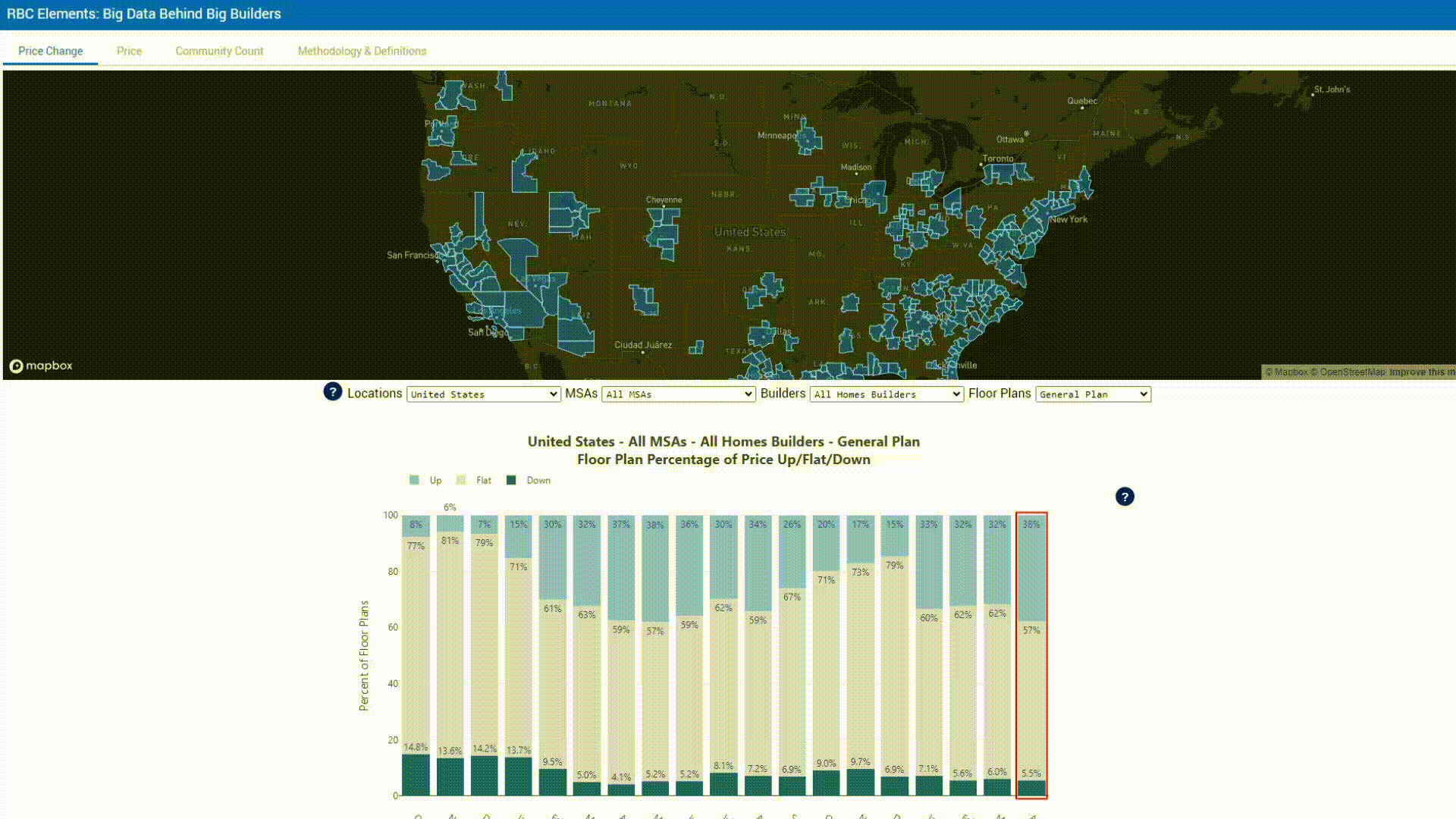Toggle the Up series legend swatch
Image resolution: width=1456 pixels, height=819 pixels.
[414, 480]
